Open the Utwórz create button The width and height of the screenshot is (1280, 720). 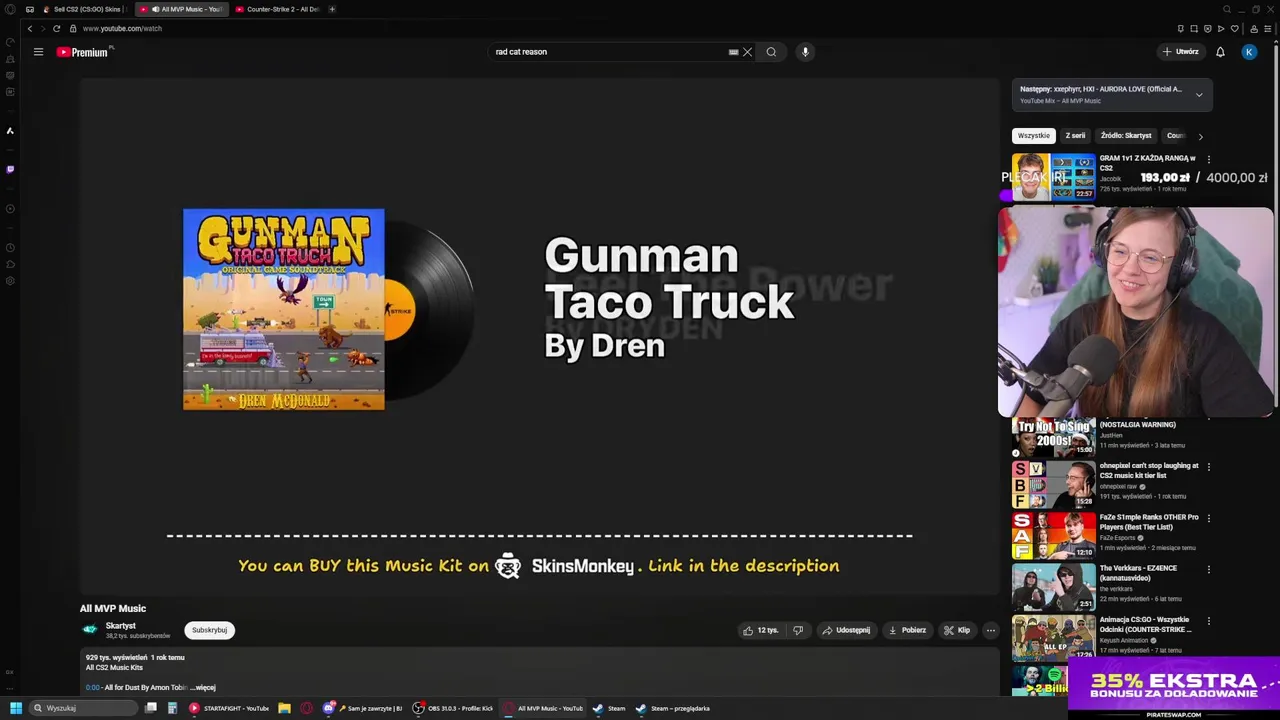(x=1180, y=52)
